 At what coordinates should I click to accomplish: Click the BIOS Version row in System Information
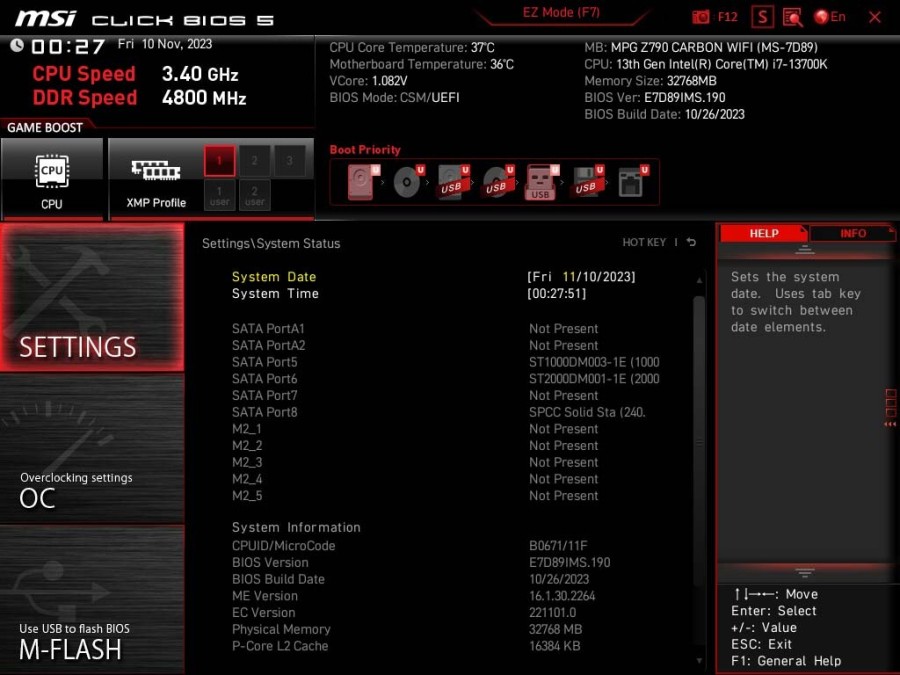pyautogui.click(x=446, y=562)
